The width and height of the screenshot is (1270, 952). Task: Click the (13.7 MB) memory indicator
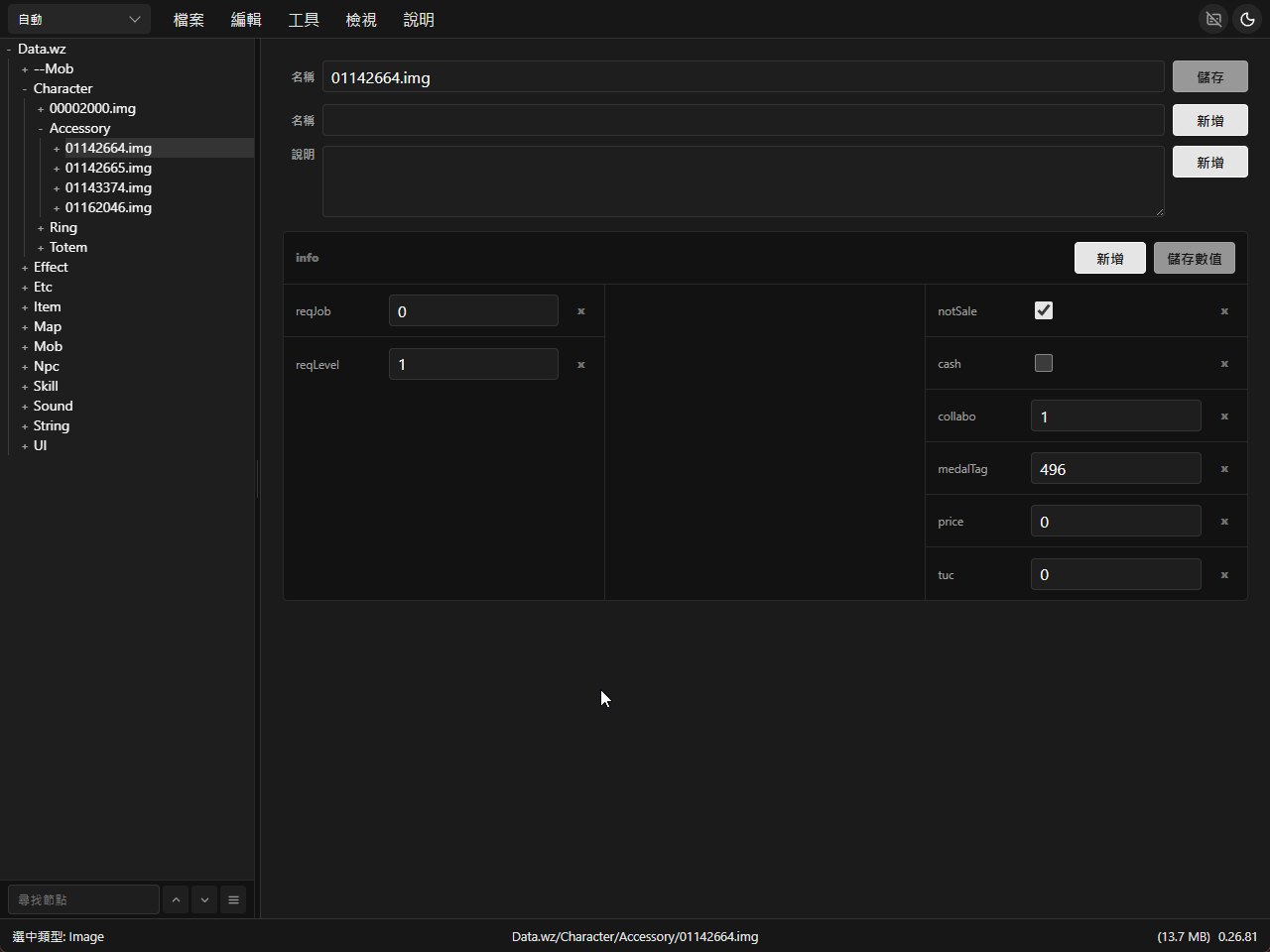point(1184,936)
